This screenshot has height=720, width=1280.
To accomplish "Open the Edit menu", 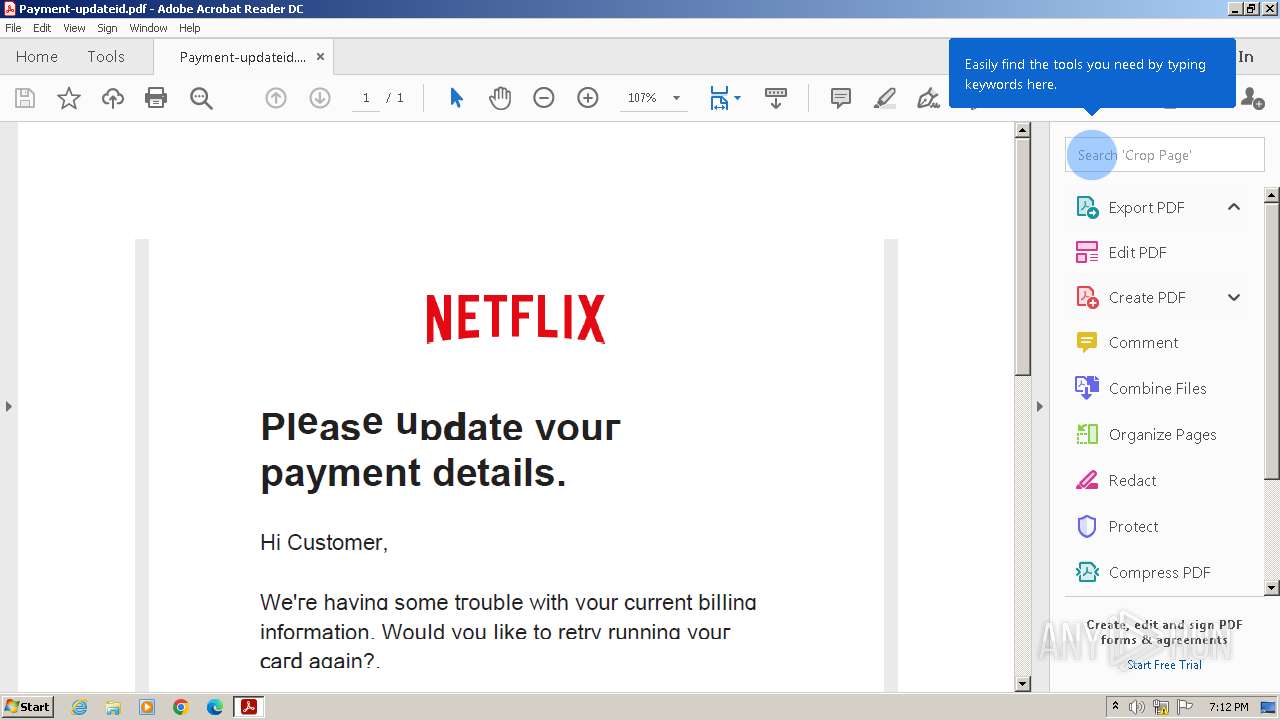I will click(x=42, y=28).
